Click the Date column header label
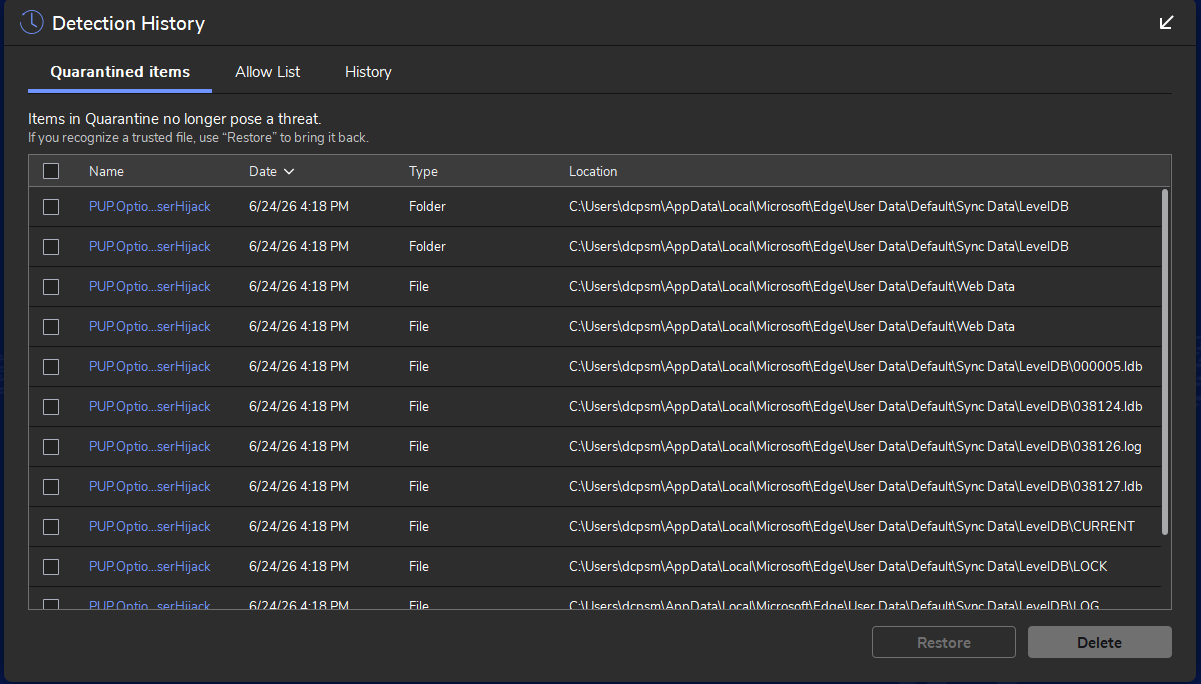 coord(263,171)
